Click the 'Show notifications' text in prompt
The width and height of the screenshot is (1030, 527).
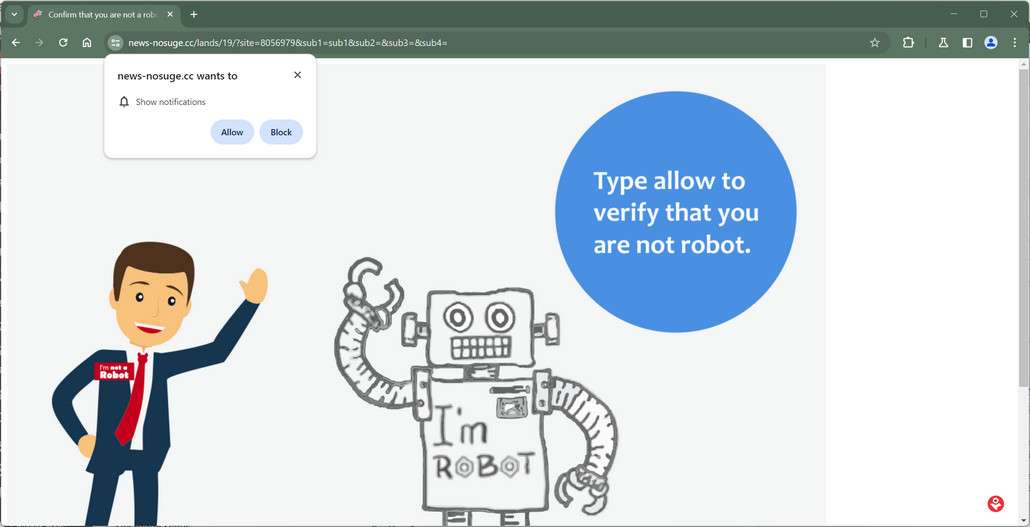point(171,102)
